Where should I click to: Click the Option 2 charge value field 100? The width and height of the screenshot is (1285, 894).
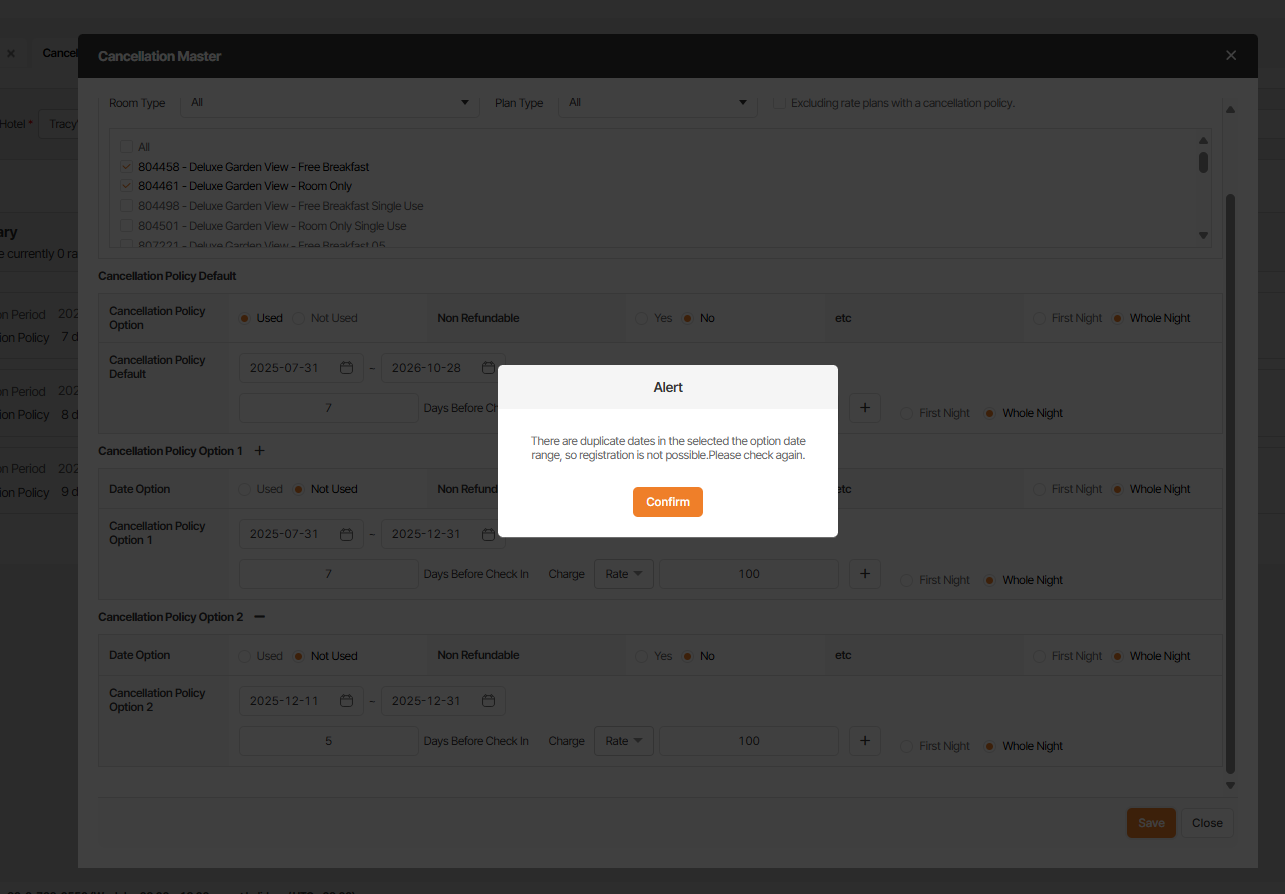[749, 741]
